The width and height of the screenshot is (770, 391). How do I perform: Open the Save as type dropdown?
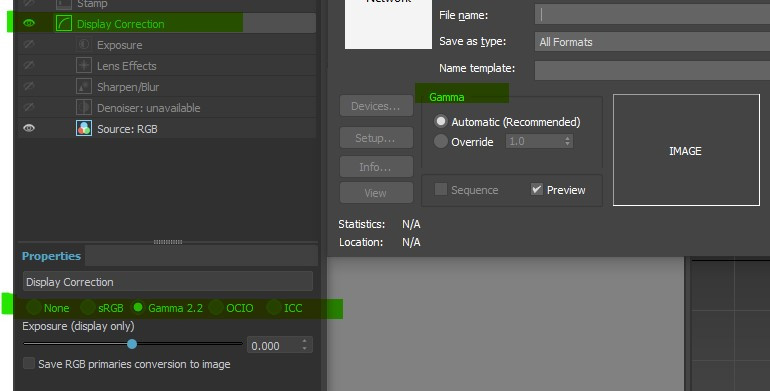652,42
